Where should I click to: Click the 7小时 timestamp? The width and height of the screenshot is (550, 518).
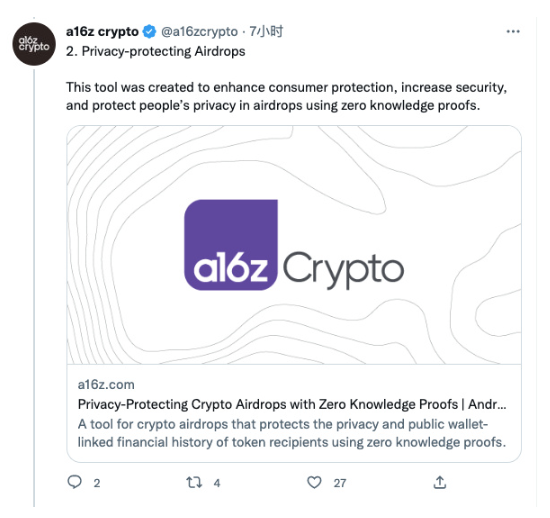tap(266, 32)
